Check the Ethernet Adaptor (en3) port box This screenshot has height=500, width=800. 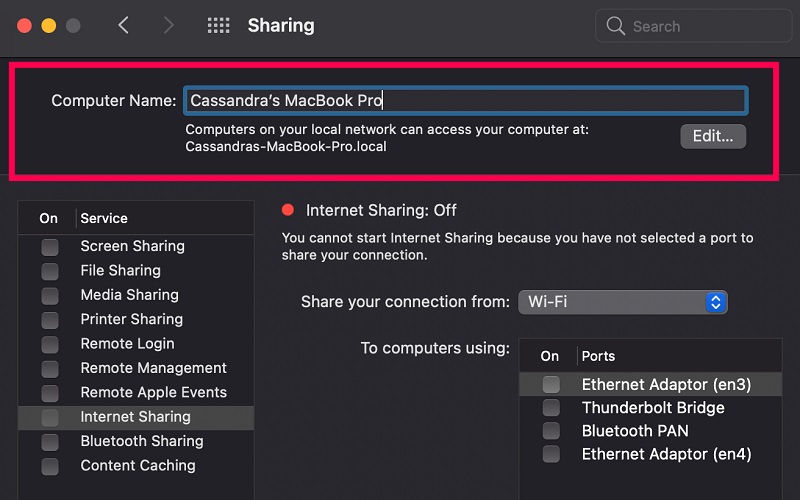[x=550, y=384]
